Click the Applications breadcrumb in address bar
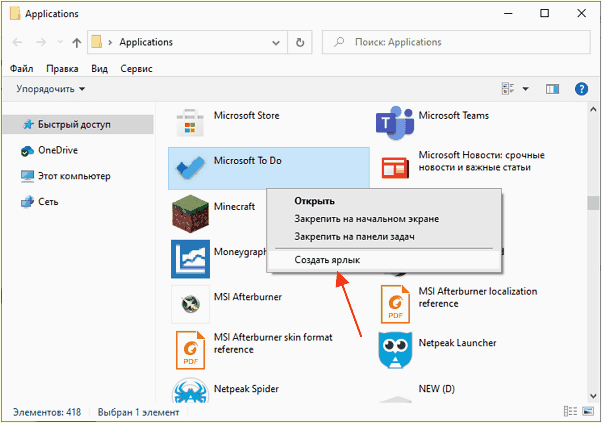Viewport: 602px width, 423px height. (146, 42)
